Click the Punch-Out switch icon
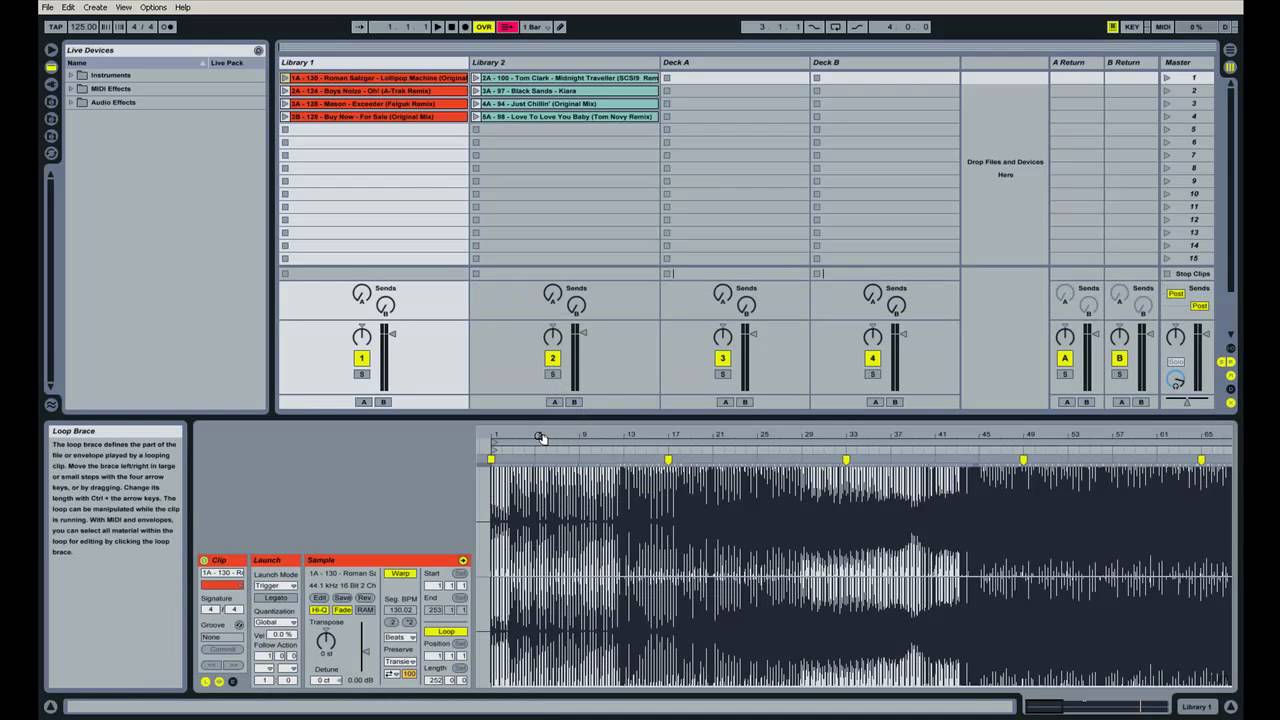Screen dimensions: 1280x720 (x=857, y=27)
